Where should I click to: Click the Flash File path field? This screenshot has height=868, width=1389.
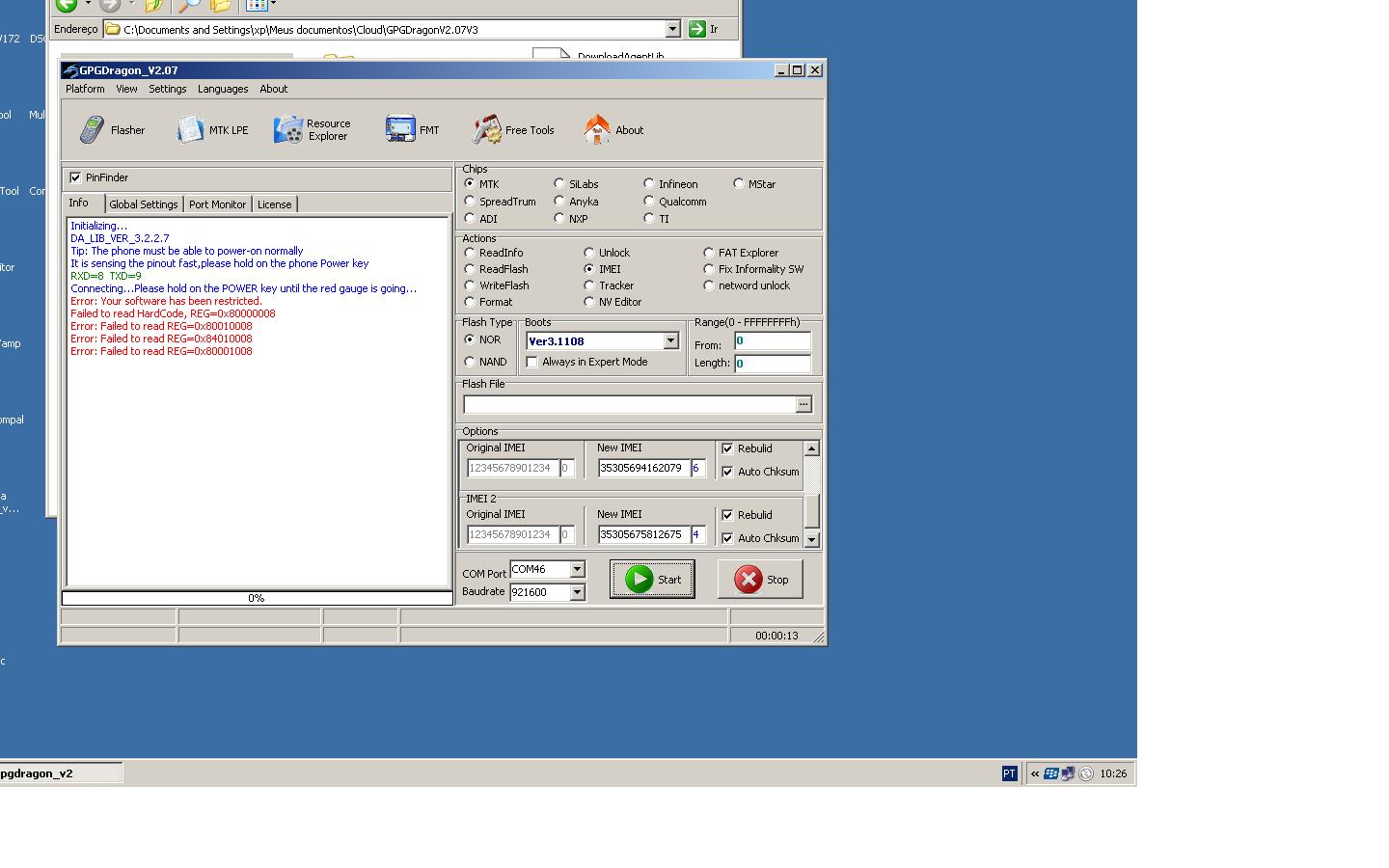pos(629,404)
